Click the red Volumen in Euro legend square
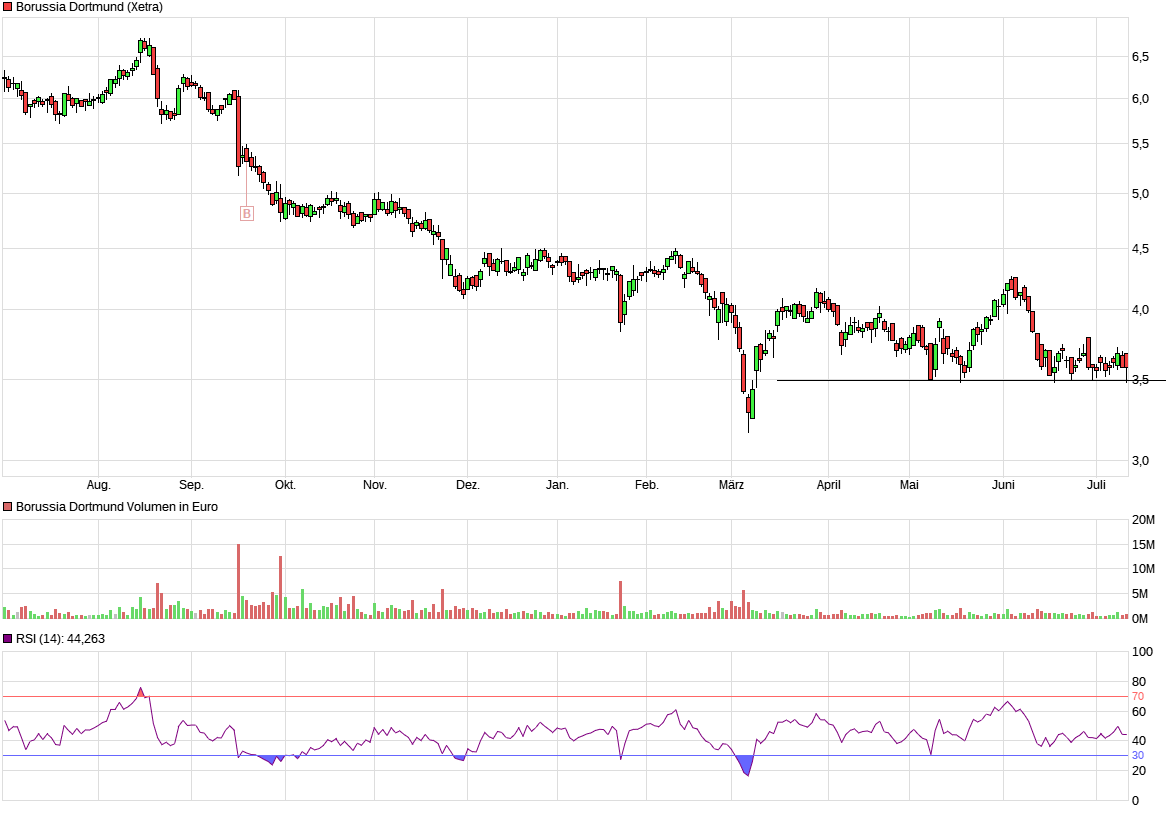 [x=8, y=507]
